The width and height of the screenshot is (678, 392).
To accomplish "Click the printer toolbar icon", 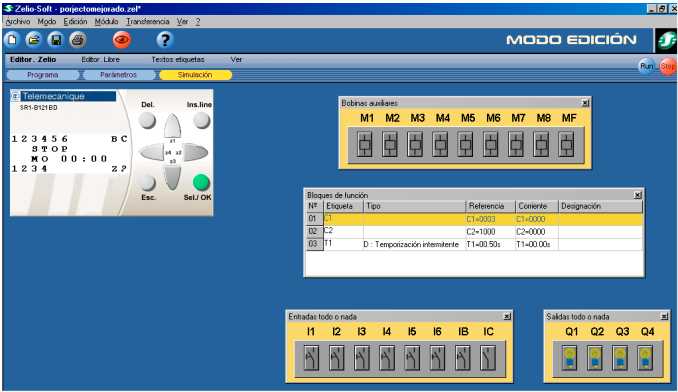I will point(78,40).
